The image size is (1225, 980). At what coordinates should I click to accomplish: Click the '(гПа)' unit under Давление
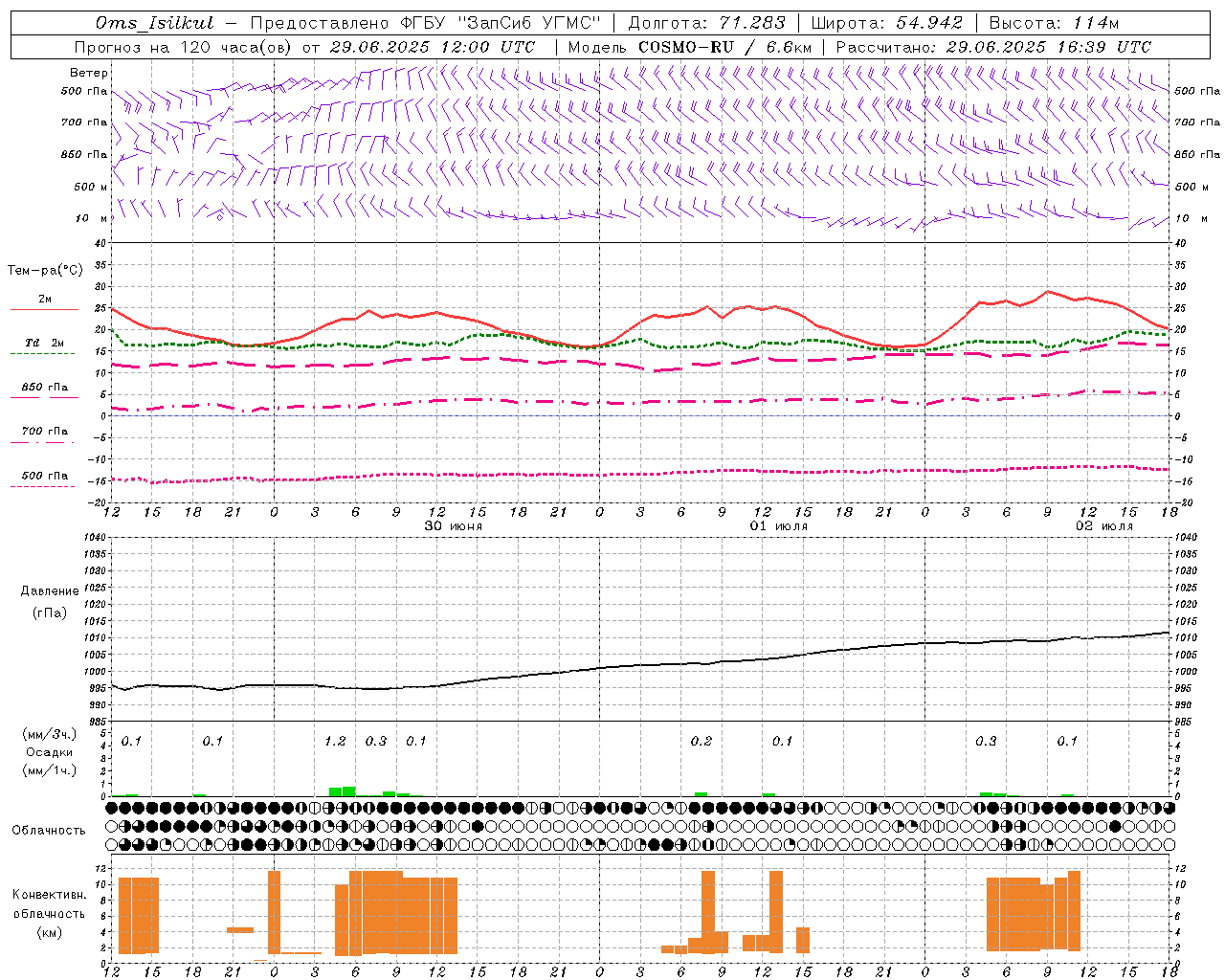tap(50, 612)
